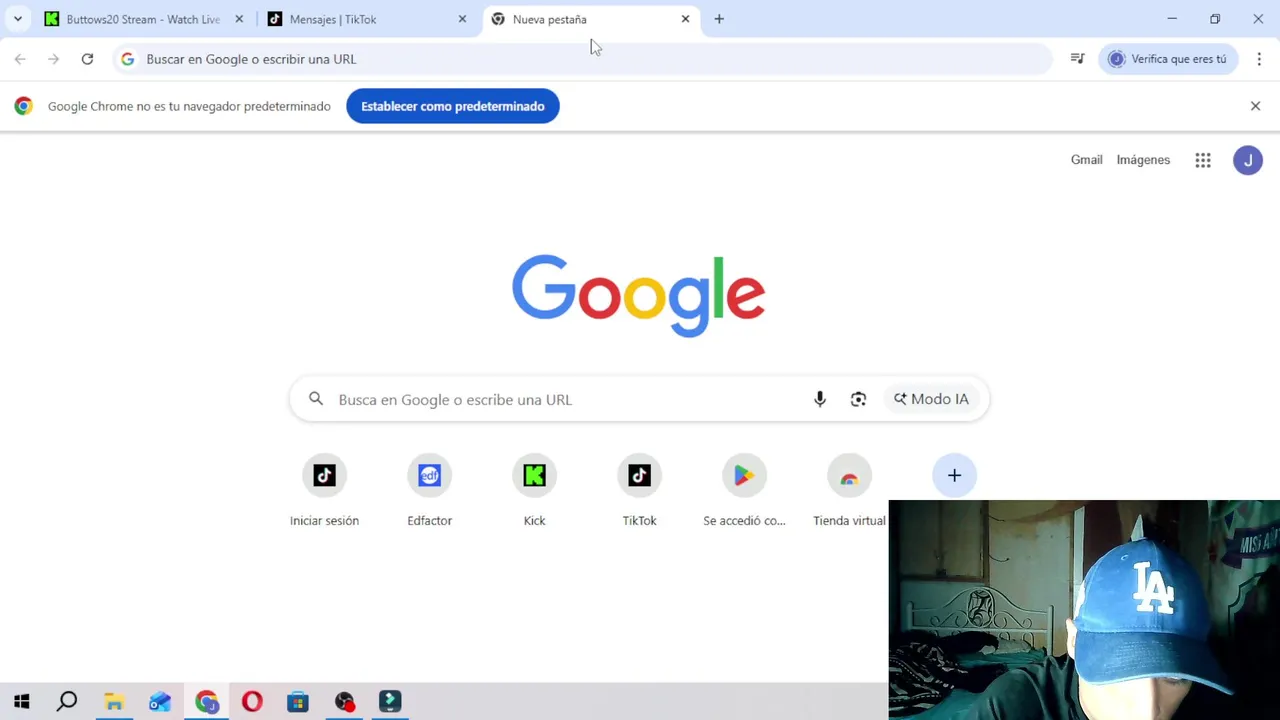The image size is (1280, 720).
Task: Open Outlook from the taskbar
Action: pyautogui.click(x=160, y=702)
